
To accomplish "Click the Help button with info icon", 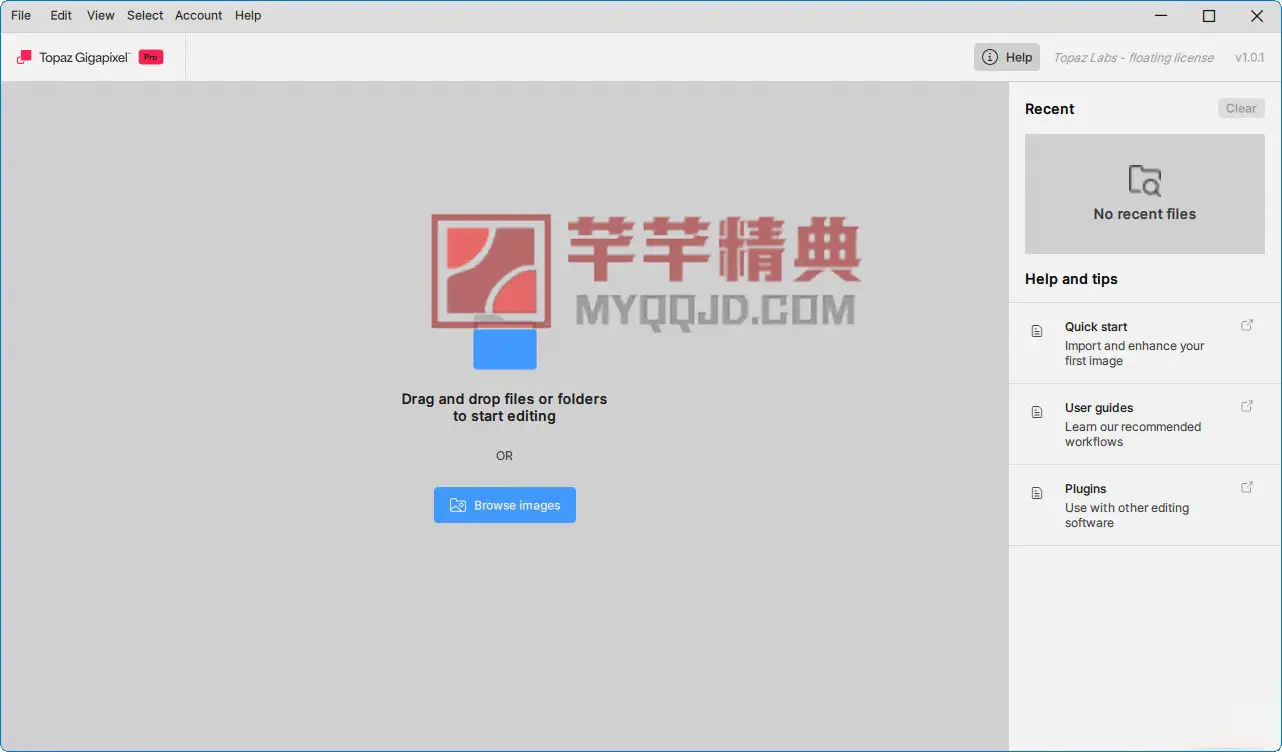I will [x=1007, y=57].
